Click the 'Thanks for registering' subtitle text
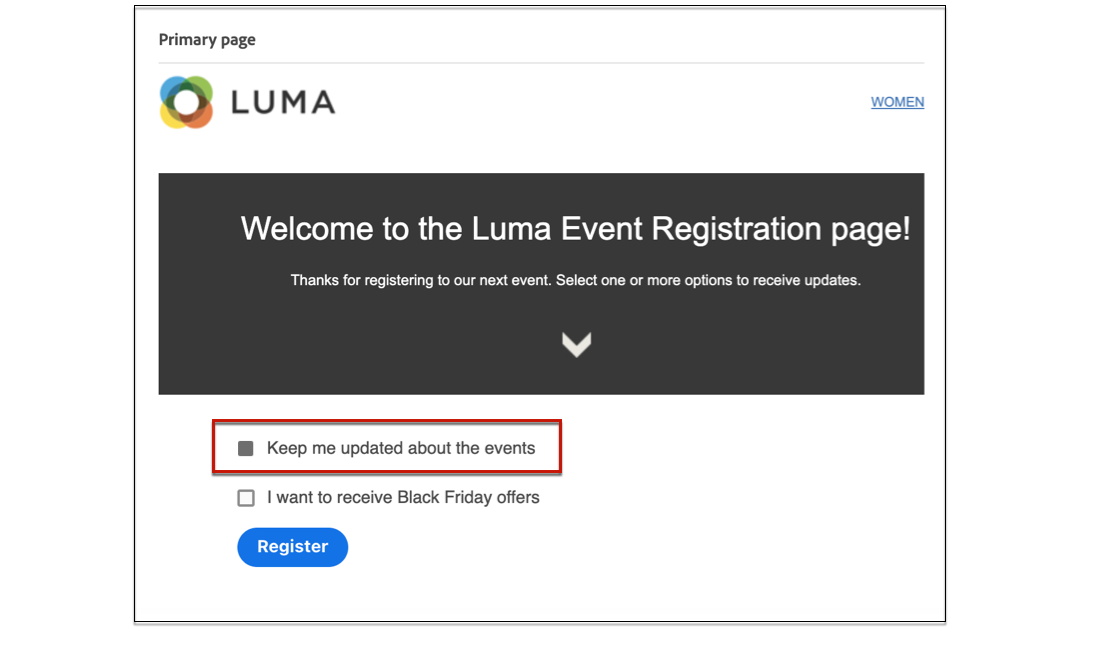Viewport: 1114px width, 647px height. 575,280
